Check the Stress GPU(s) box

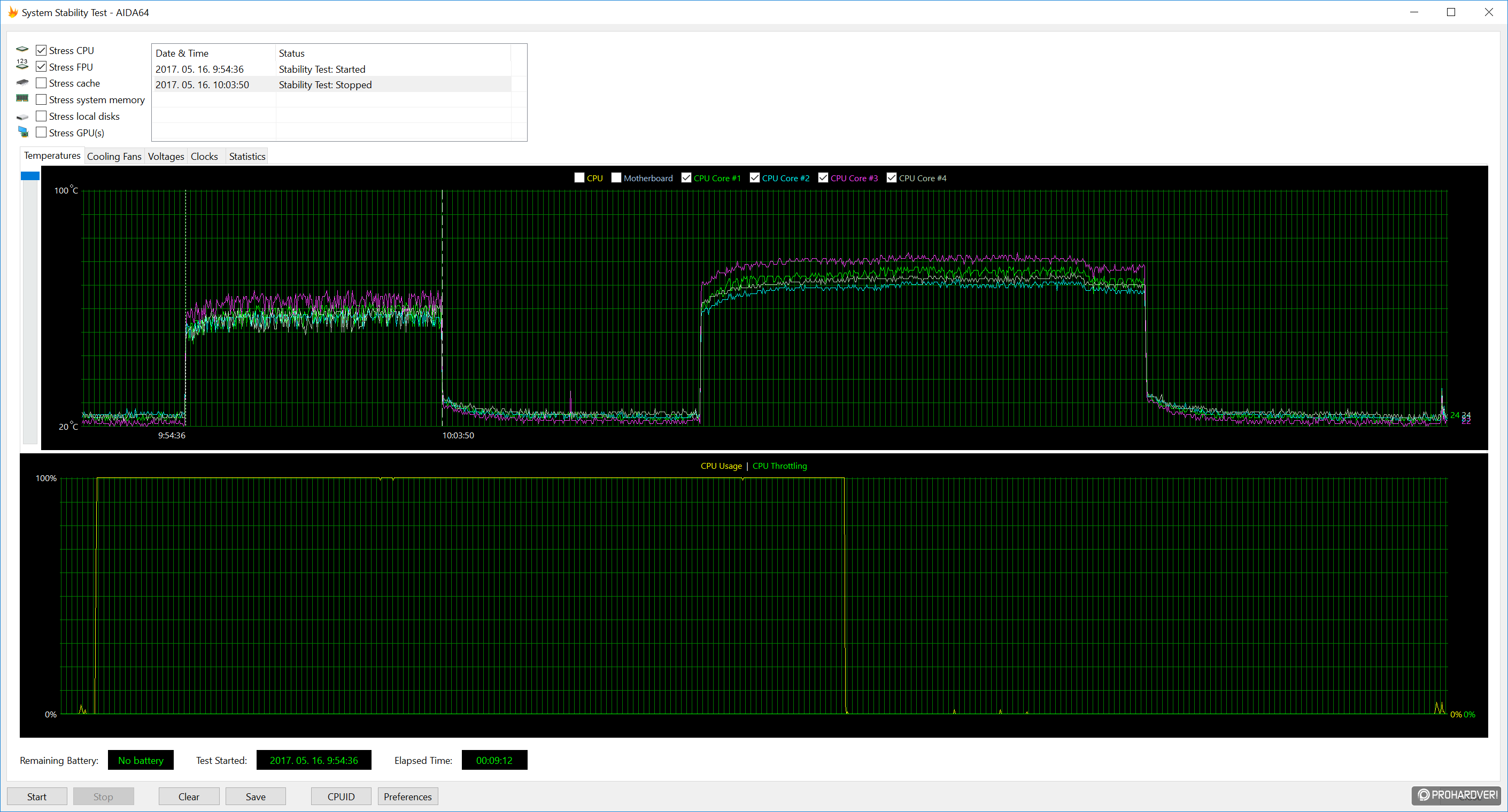coord(41,133)
